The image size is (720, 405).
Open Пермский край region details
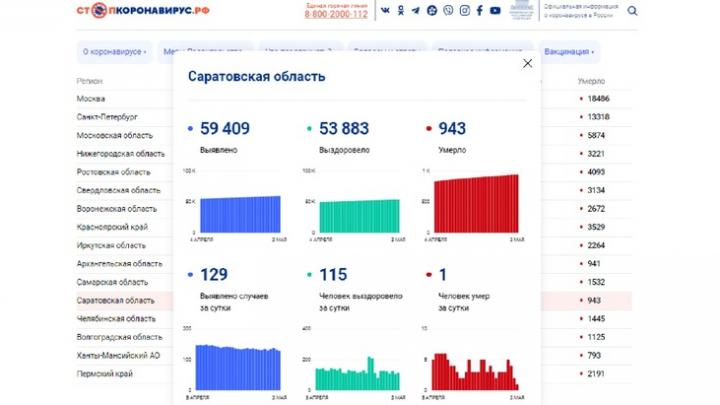click(x=103, y=373)
